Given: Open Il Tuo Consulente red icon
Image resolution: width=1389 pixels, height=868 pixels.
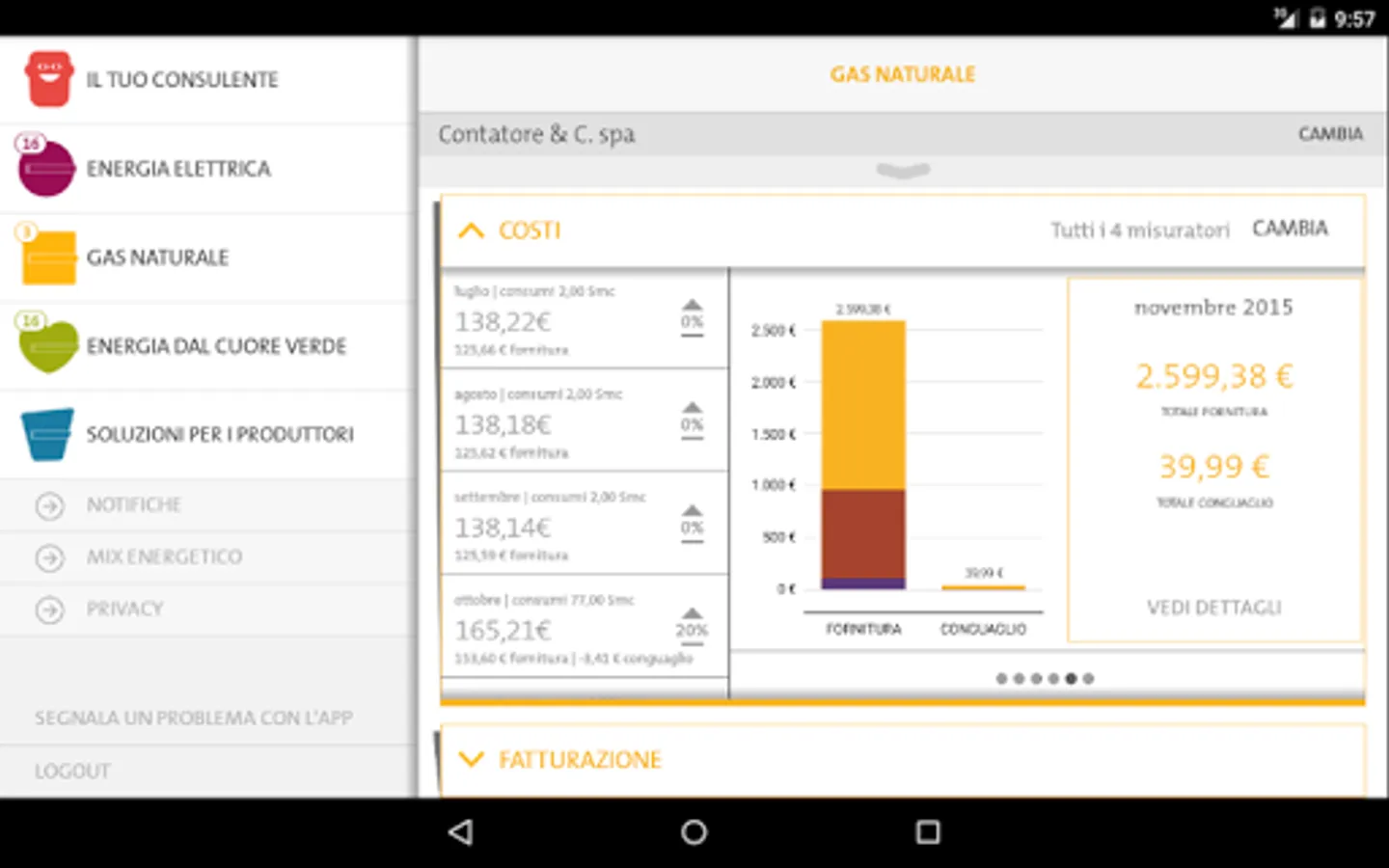Looking at the screenshot, I should pos(49,79).
